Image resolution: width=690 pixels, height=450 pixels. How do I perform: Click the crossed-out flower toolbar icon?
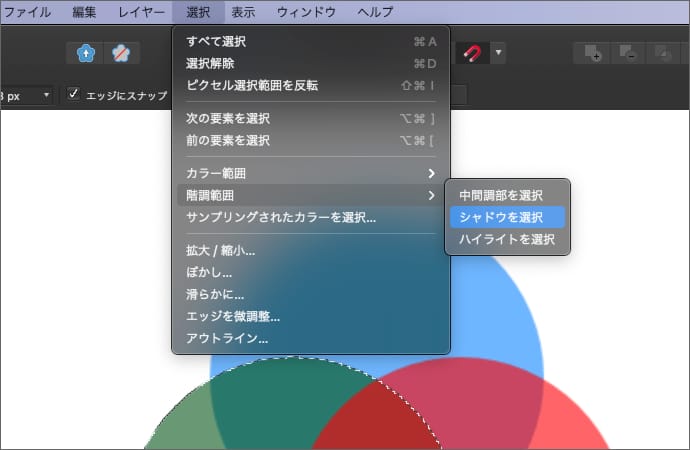pyautogui.click(x=119, y=53)
